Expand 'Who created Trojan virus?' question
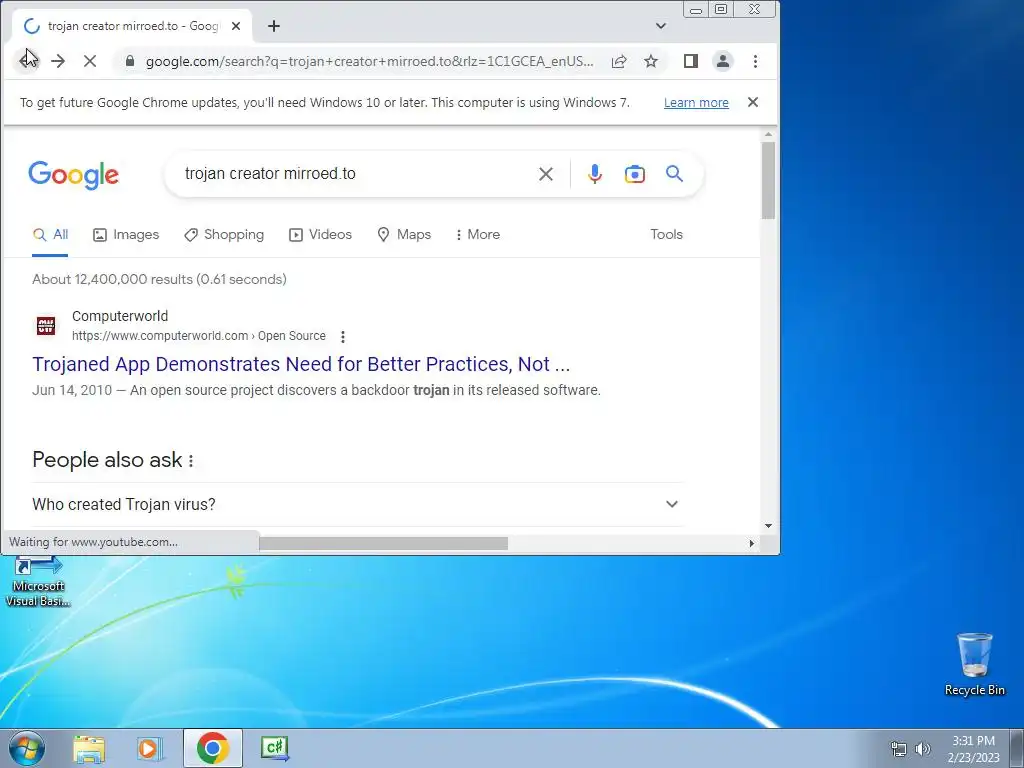The height and width of the screenshot is (768, 1024). tap(357, 504)
